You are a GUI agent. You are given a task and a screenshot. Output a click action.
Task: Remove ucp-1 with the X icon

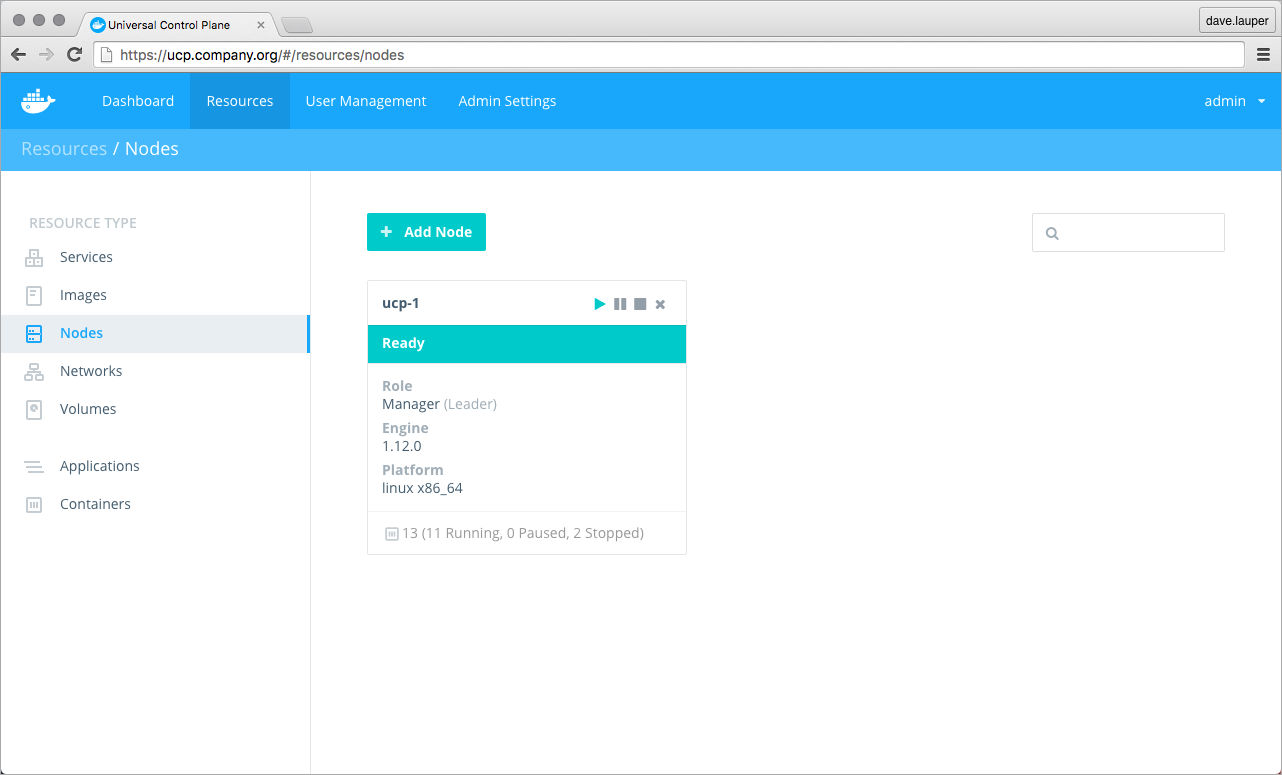[660, 304]
